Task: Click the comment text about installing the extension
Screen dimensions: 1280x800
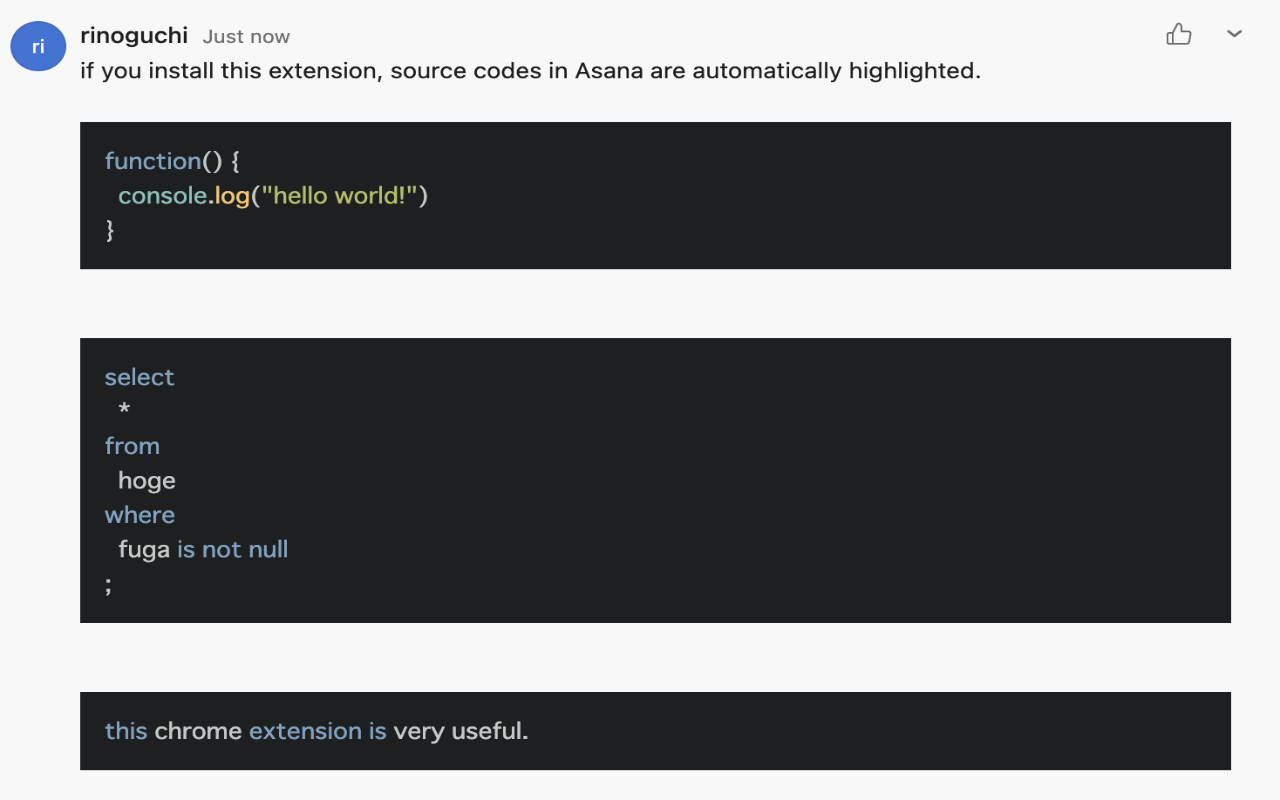Action: [528, 71]
